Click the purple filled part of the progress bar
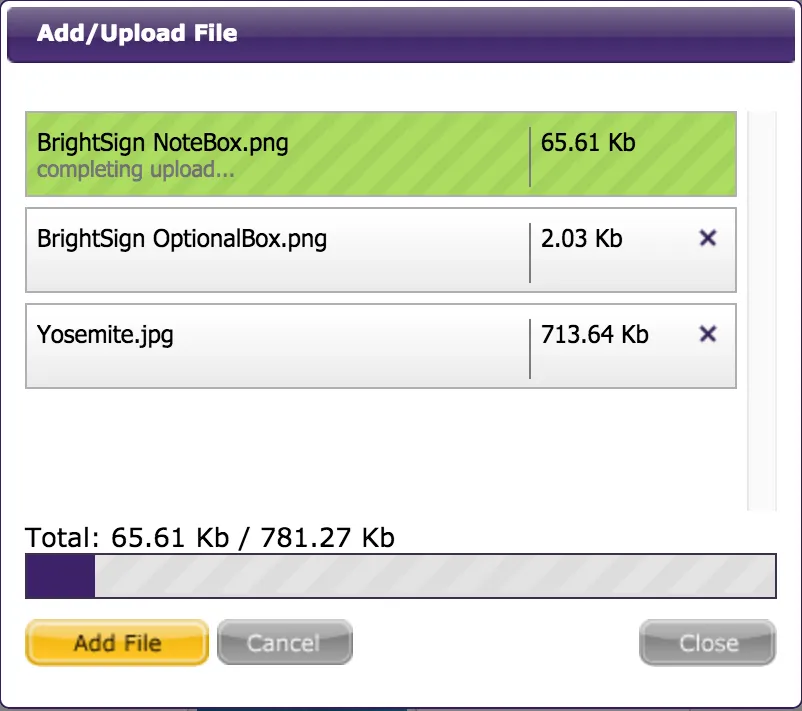This screenshot has height=711, width=802. point(60,576)
